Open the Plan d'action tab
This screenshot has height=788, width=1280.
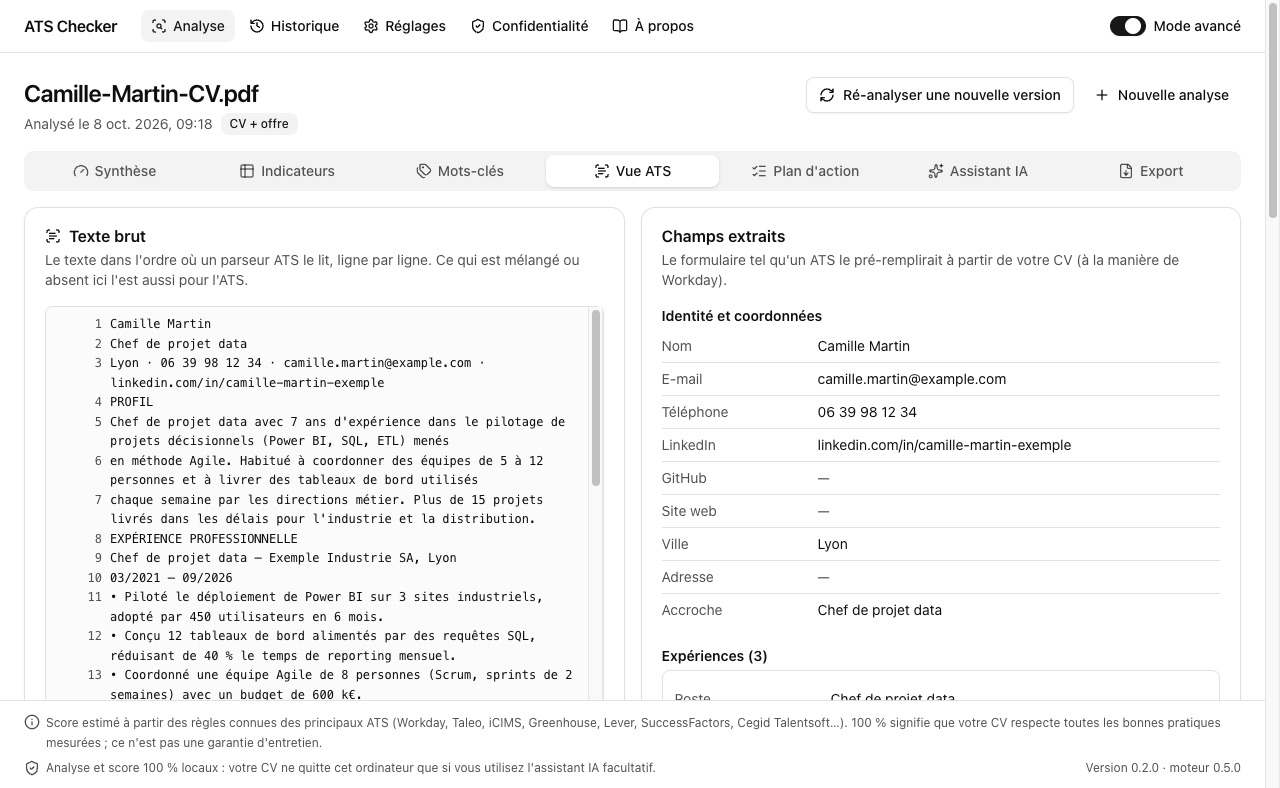805,171
